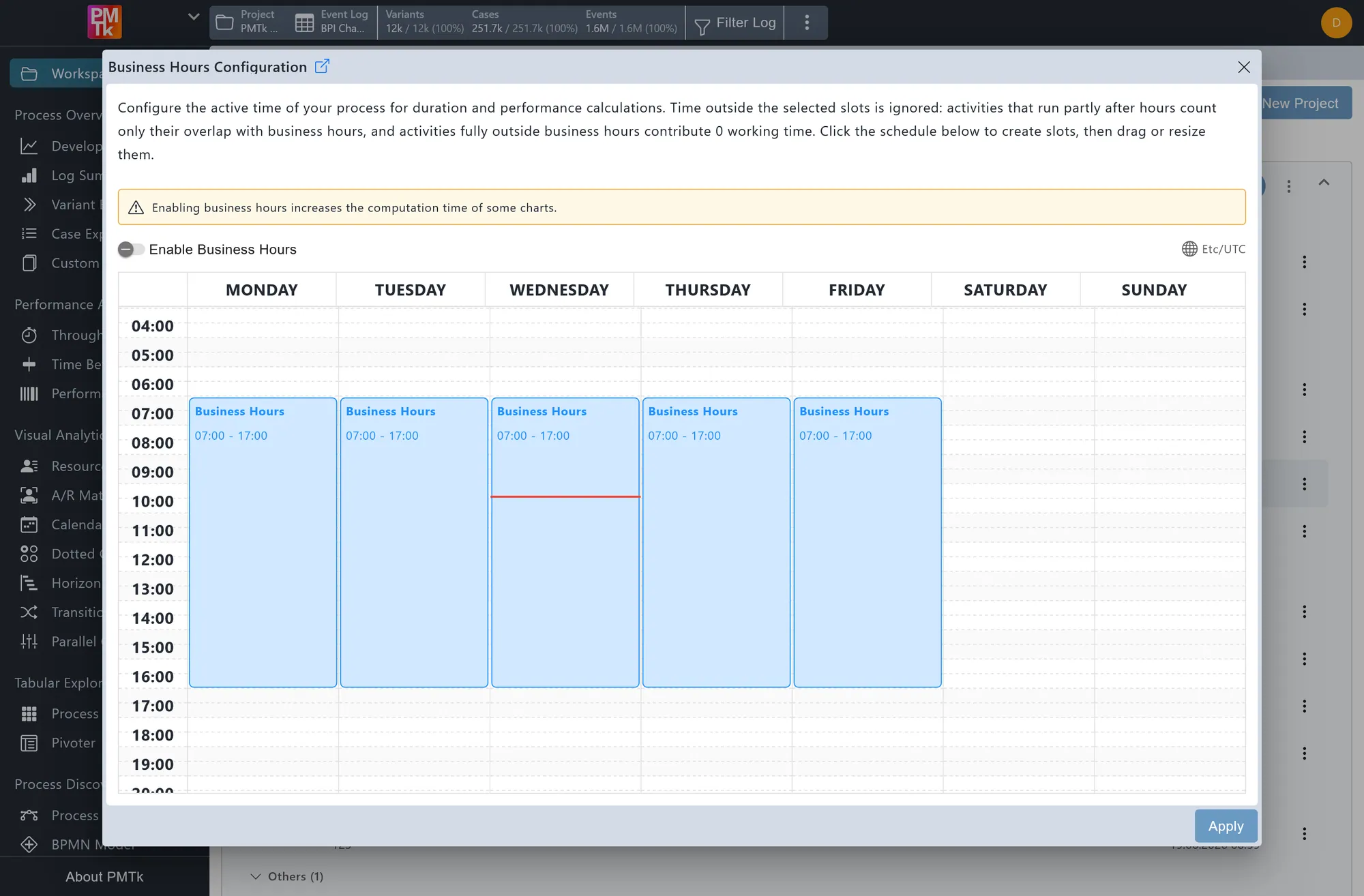Open the user avatar D menu
1364x896 pixels.
click(1336, 23)
